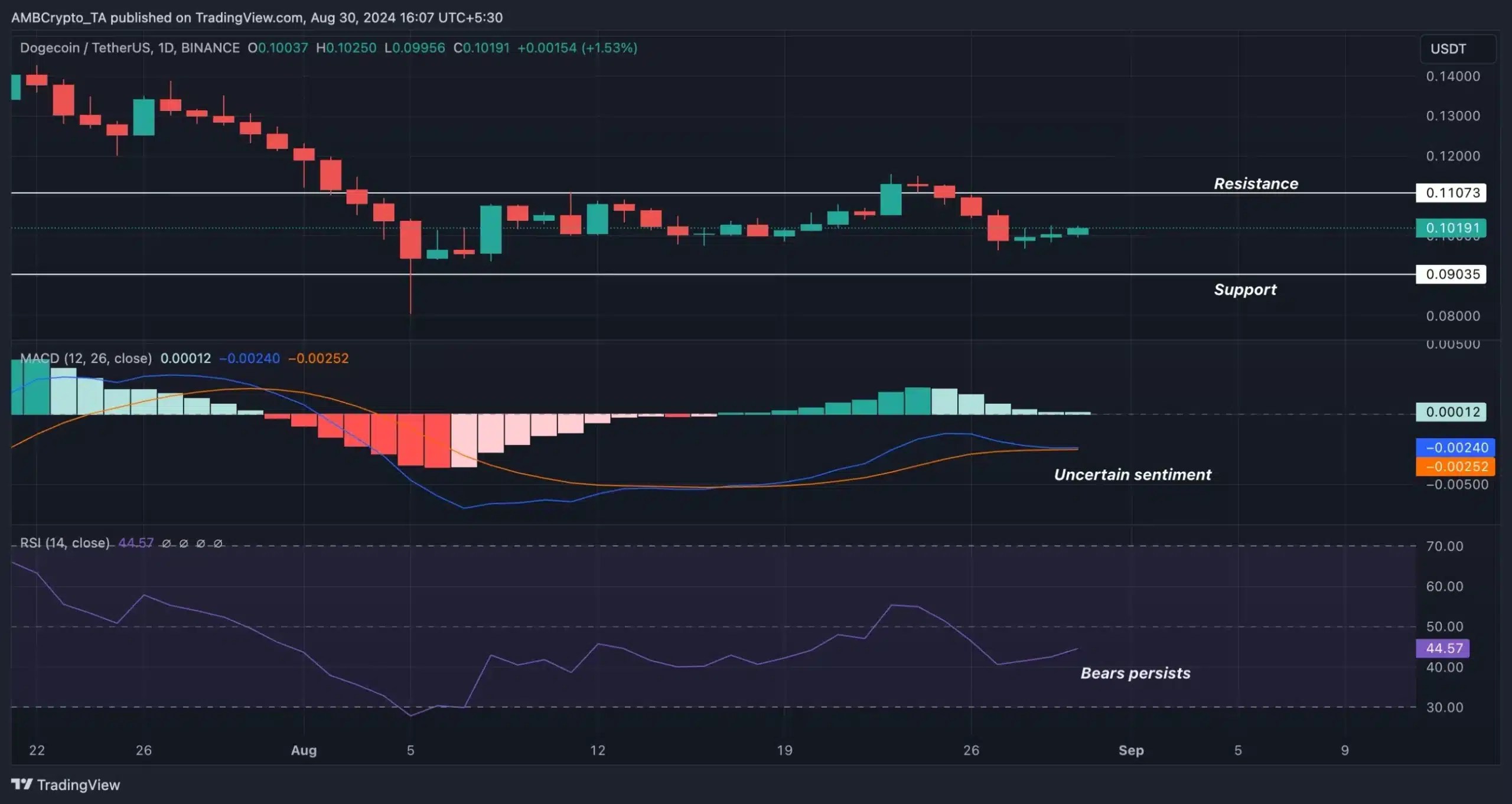Click the third ø icon in the RSI legend
1512x804 pixels.
(201, 544)
